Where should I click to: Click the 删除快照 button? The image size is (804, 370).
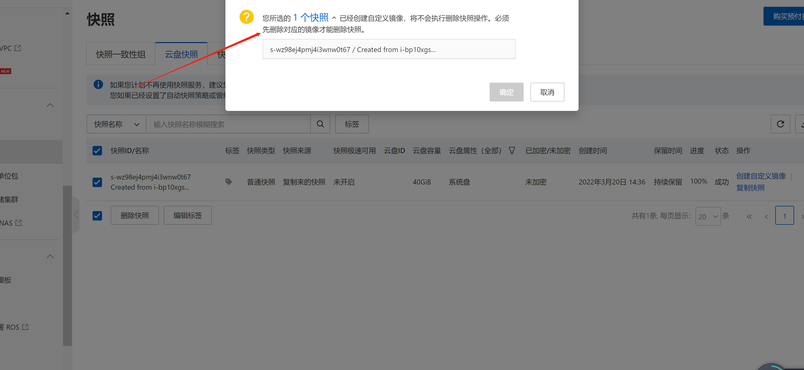[135, 216]
